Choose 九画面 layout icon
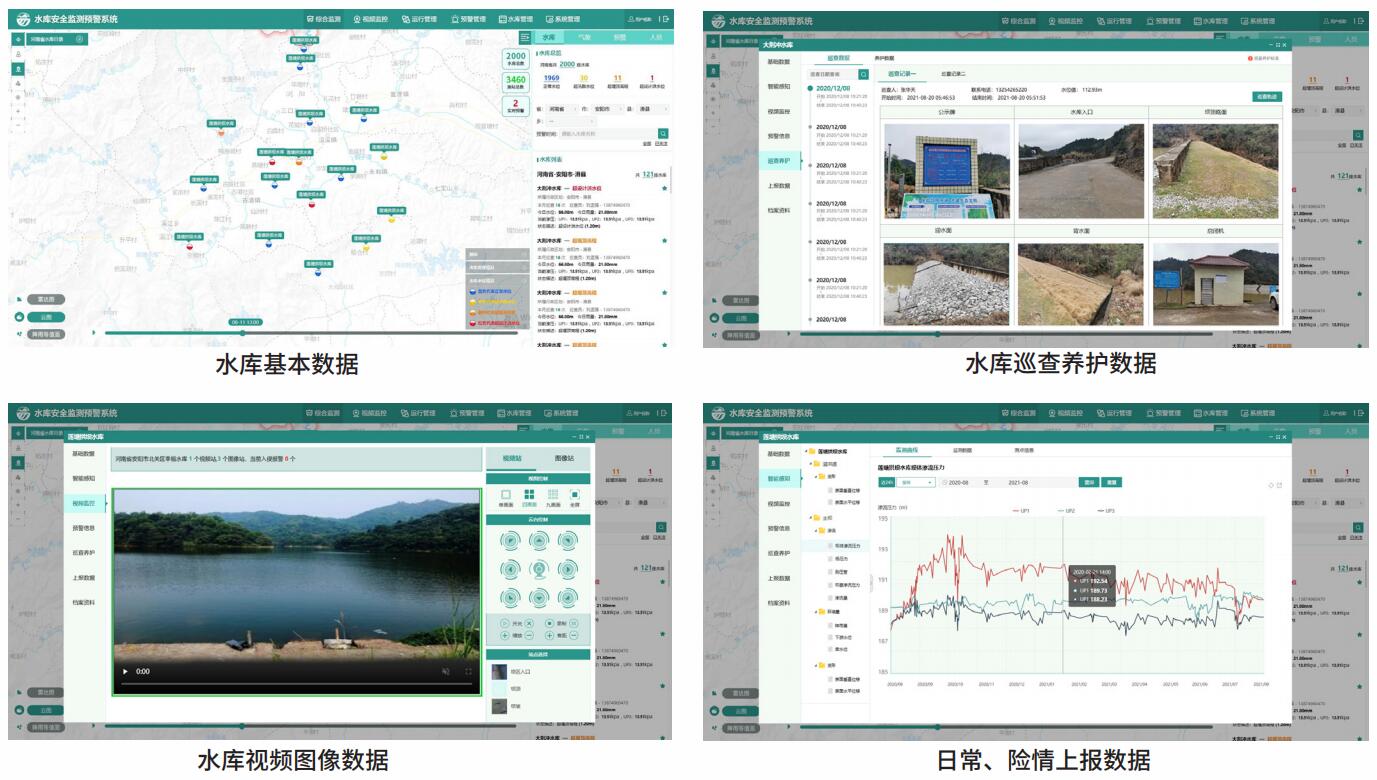The image size is (1377, 780). pyautogui.click(x=553, y=494)
